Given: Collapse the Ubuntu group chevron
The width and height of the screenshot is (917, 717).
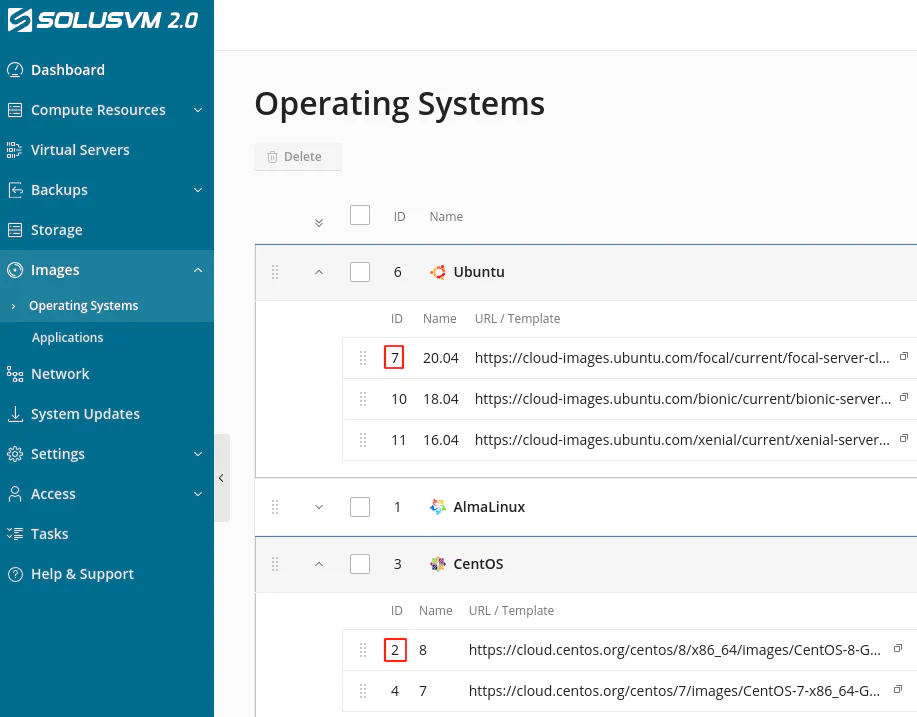Looking at the screenshot, I should 318,271.
